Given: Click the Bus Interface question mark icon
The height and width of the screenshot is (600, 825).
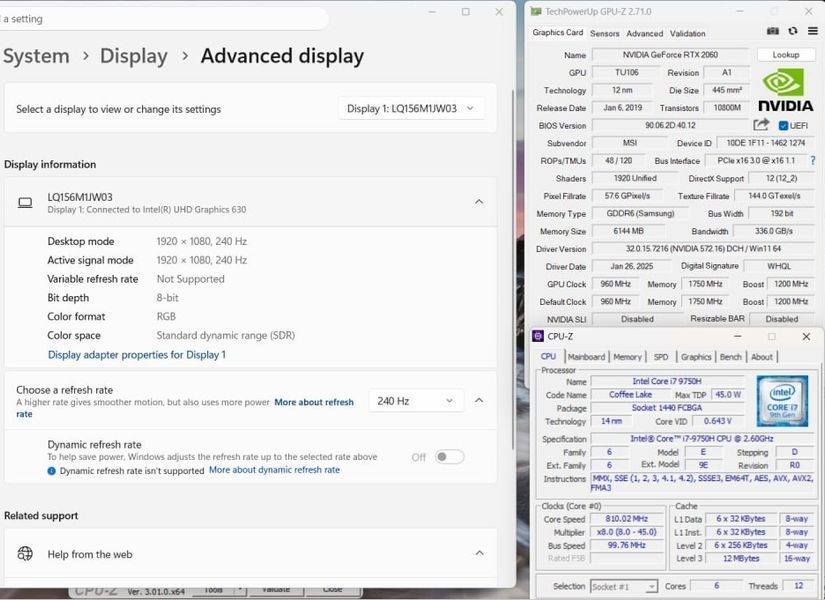Looking at the screenshot, I should [x=813, y=161].
